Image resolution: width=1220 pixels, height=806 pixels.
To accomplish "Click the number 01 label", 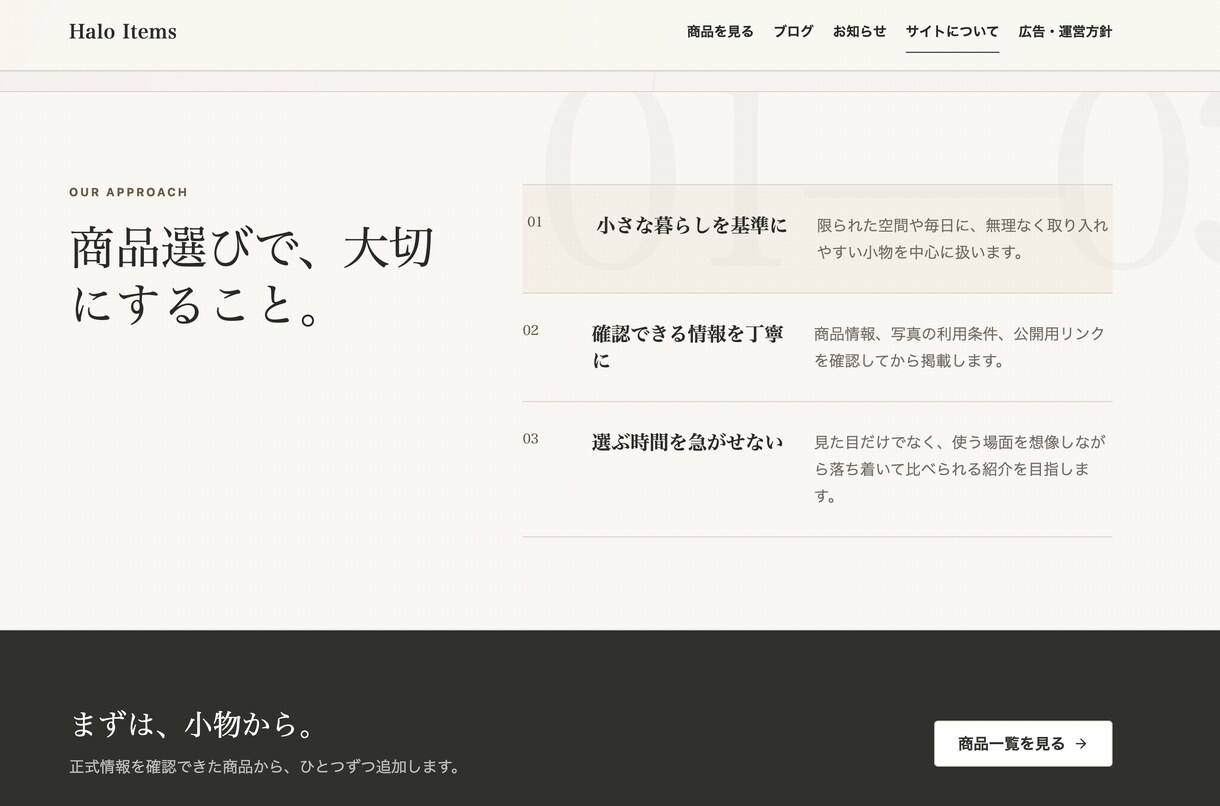I will click(535, 222).
